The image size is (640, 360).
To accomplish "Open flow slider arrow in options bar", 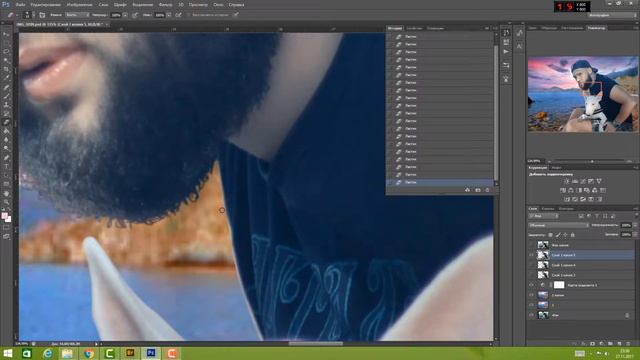I will click(169, 15).
